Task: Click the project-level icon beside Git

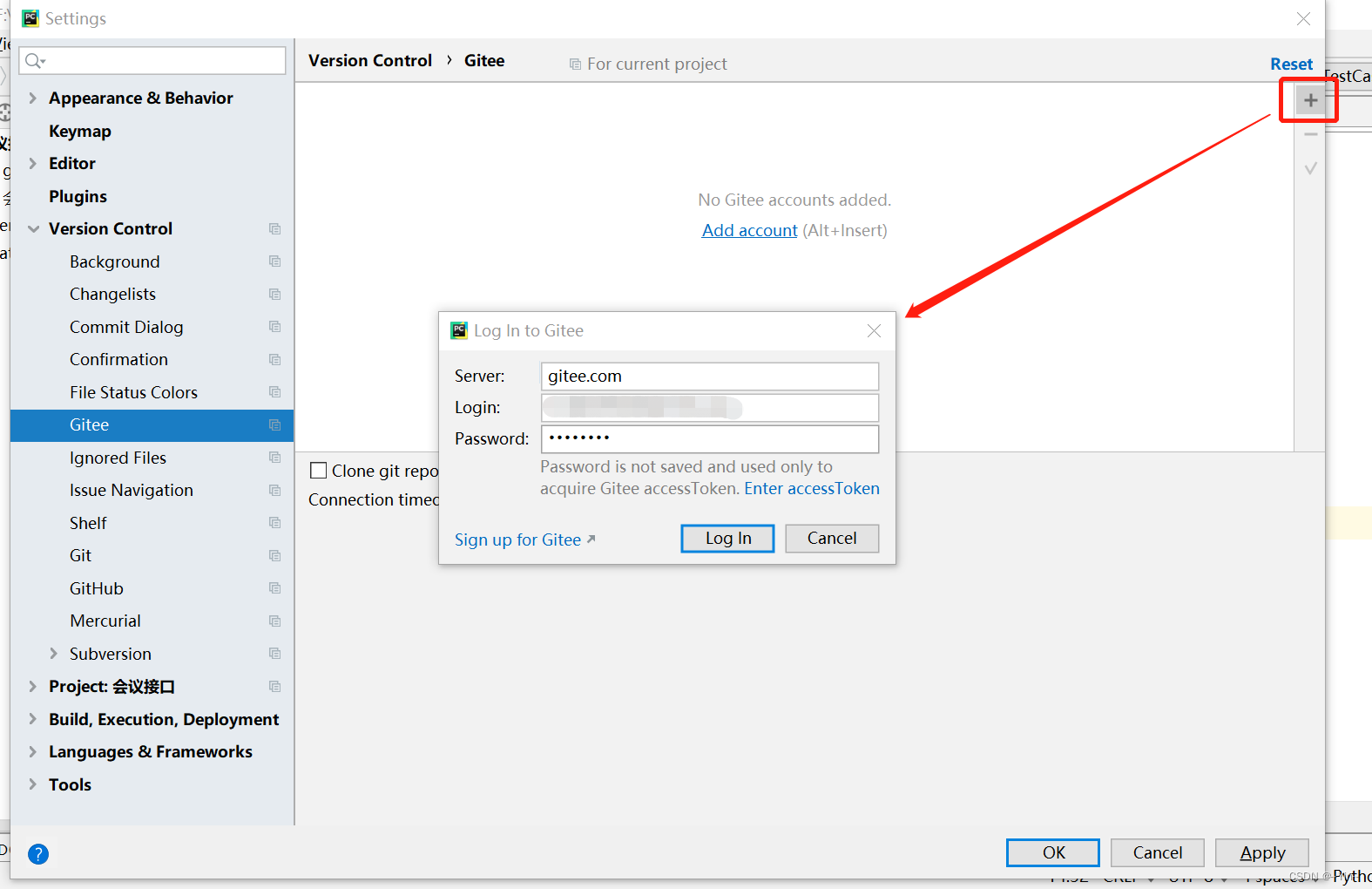Action: point(274,555)
